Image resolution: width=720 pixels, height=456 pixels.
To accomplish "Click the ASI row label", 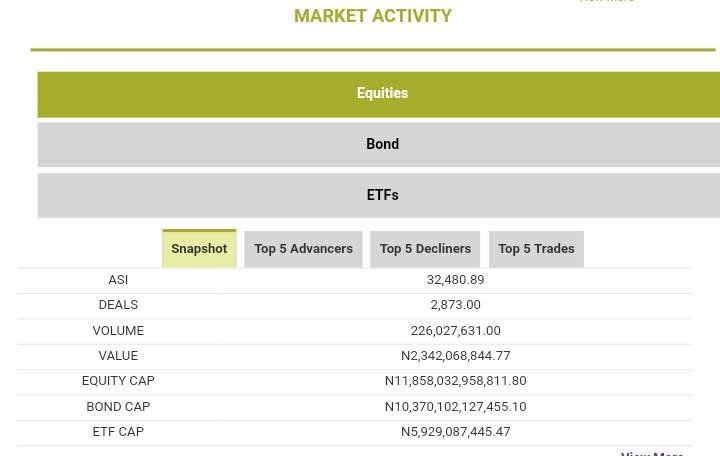I will click(x=118, y=280).
